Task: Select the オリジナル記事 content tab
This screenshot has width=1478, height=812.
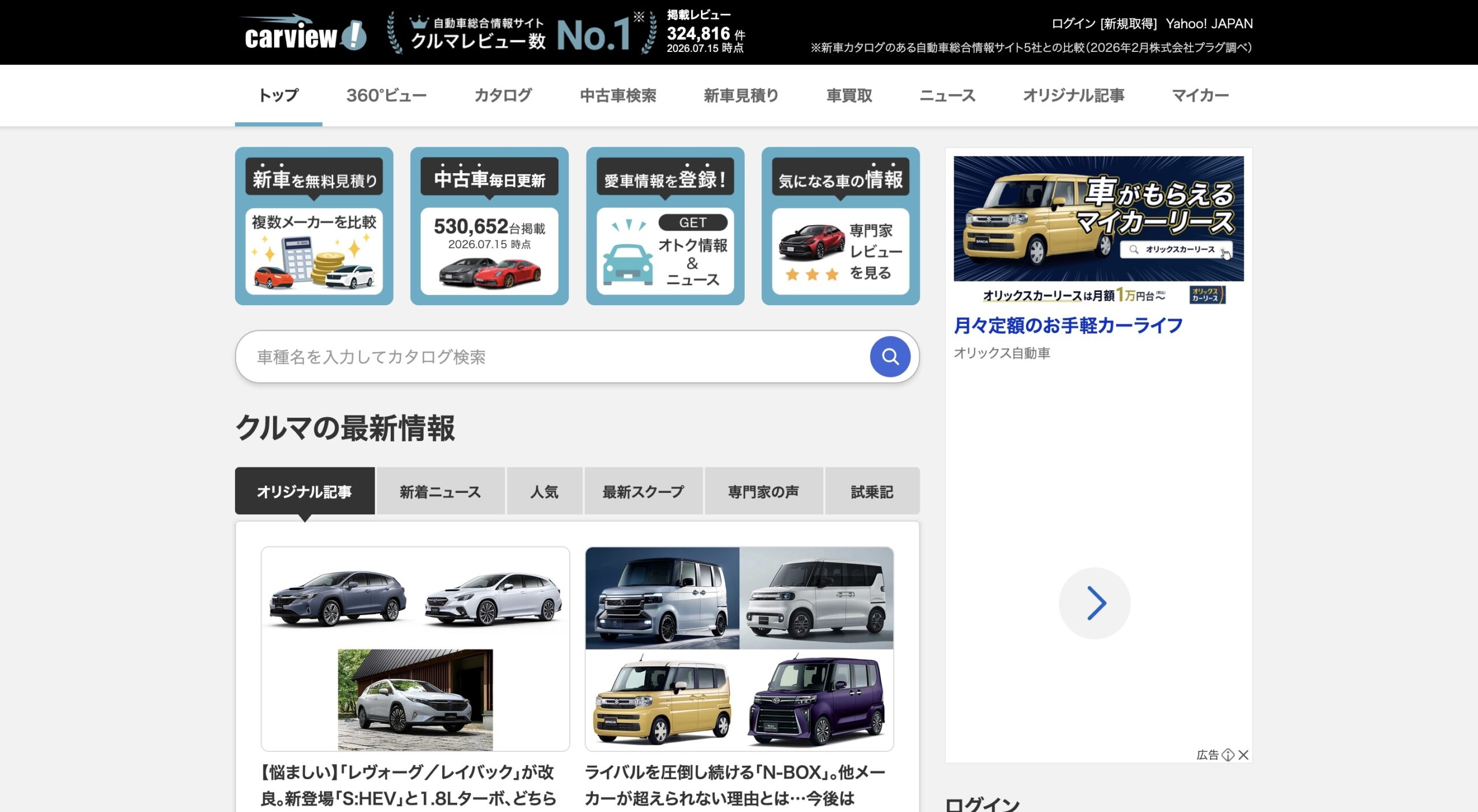Action: pos(304,491)
